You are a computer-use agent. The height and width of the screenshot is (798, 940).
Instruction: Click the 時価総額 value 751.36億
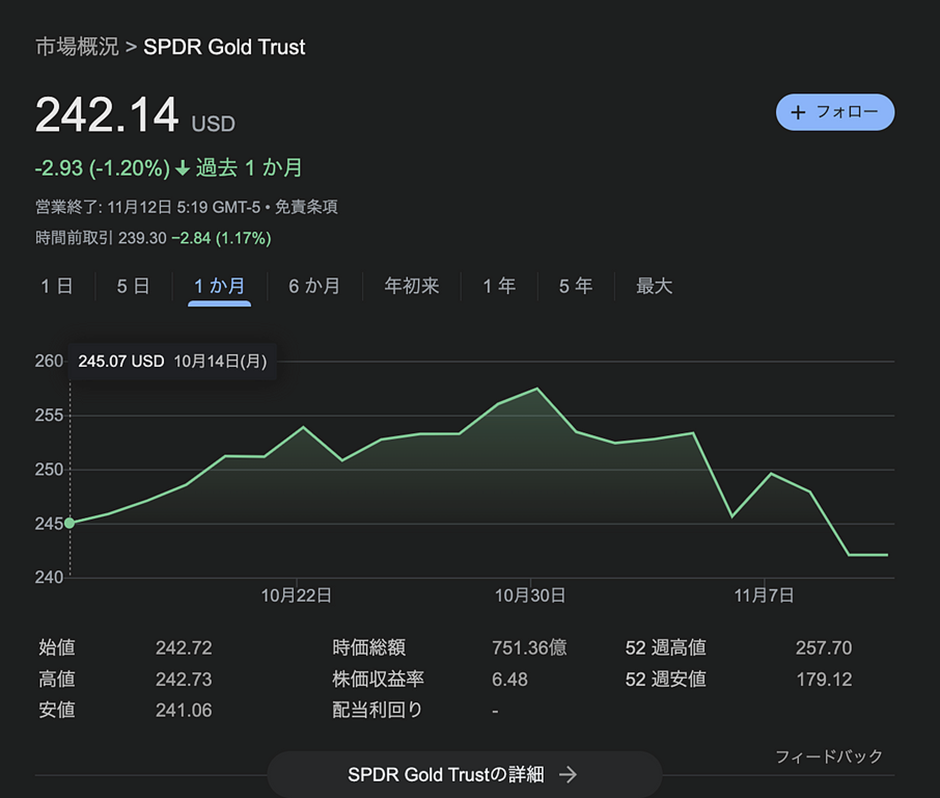529,648
